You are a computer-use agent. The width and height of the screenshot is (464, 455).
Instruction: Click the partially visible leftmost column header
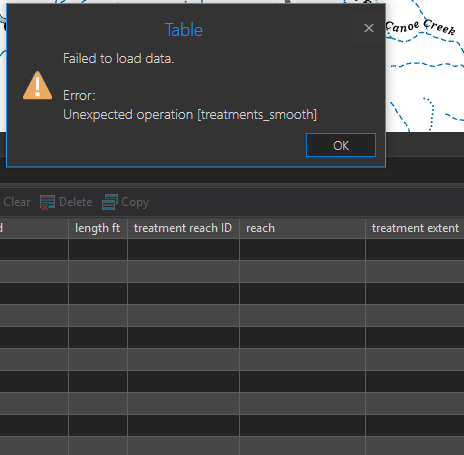point(34,228)
